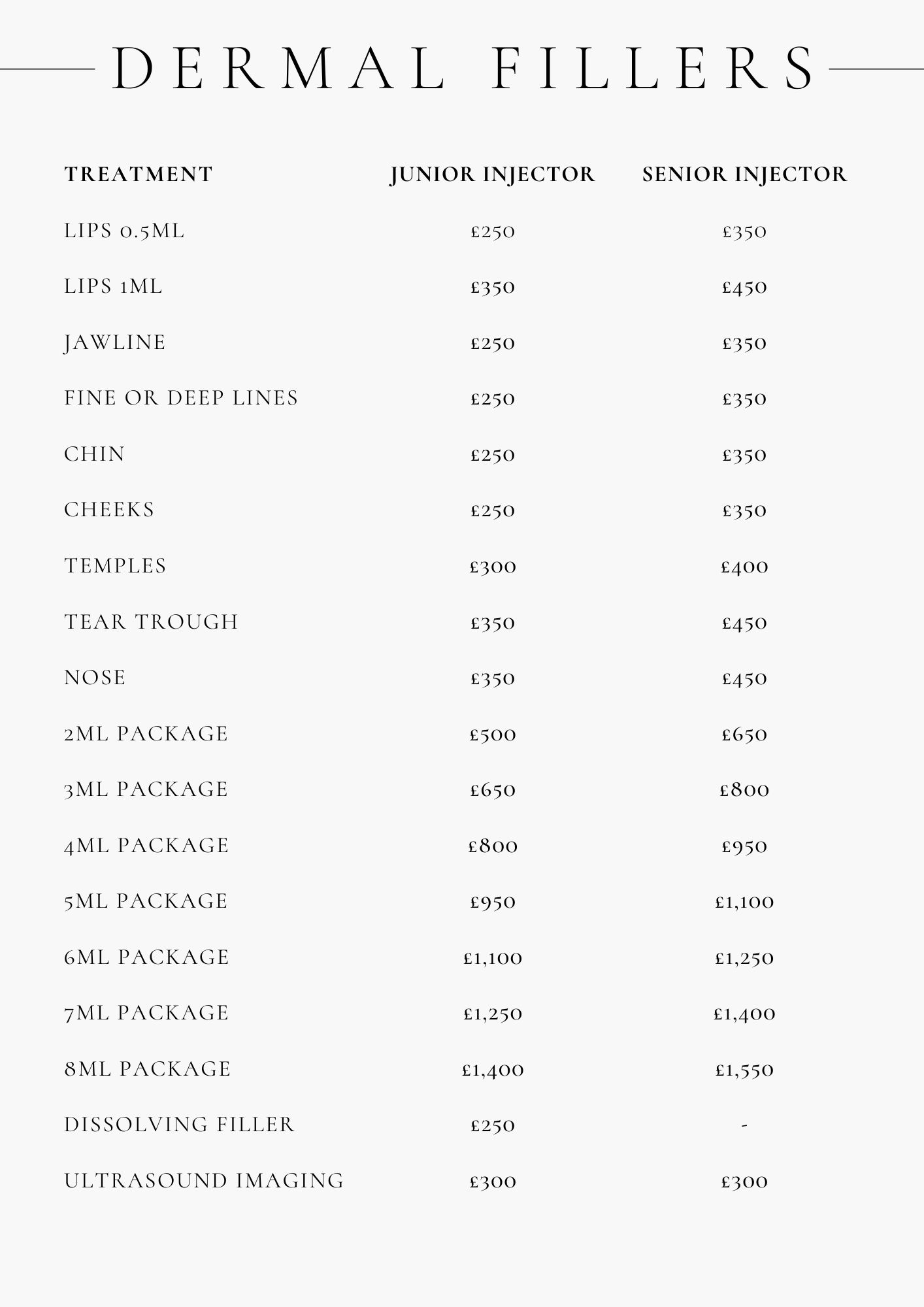
Task: Select the Senior Injector column header
Action: [744, 174]
